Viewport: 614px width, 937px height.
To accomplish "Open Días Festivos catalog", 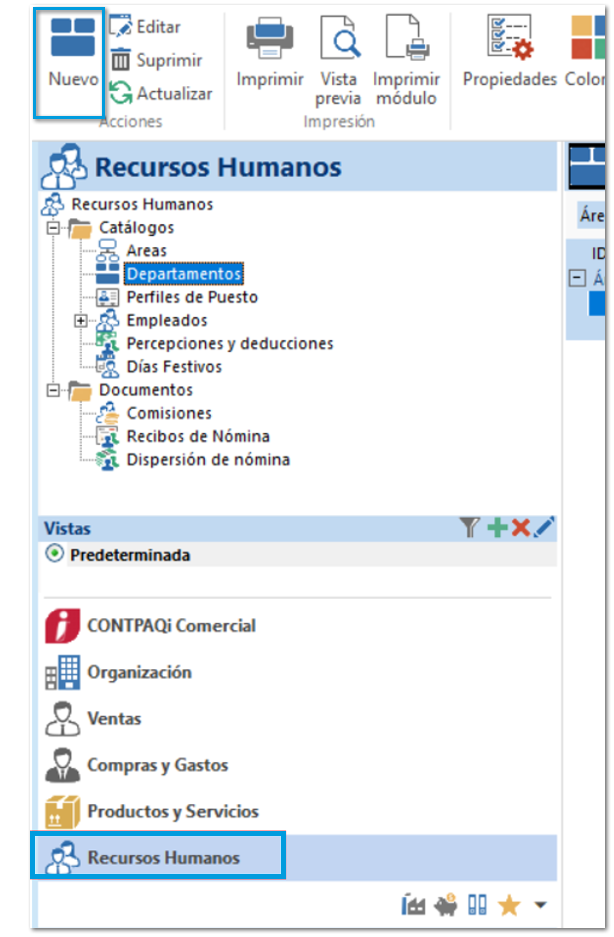I will click(174, 368).
